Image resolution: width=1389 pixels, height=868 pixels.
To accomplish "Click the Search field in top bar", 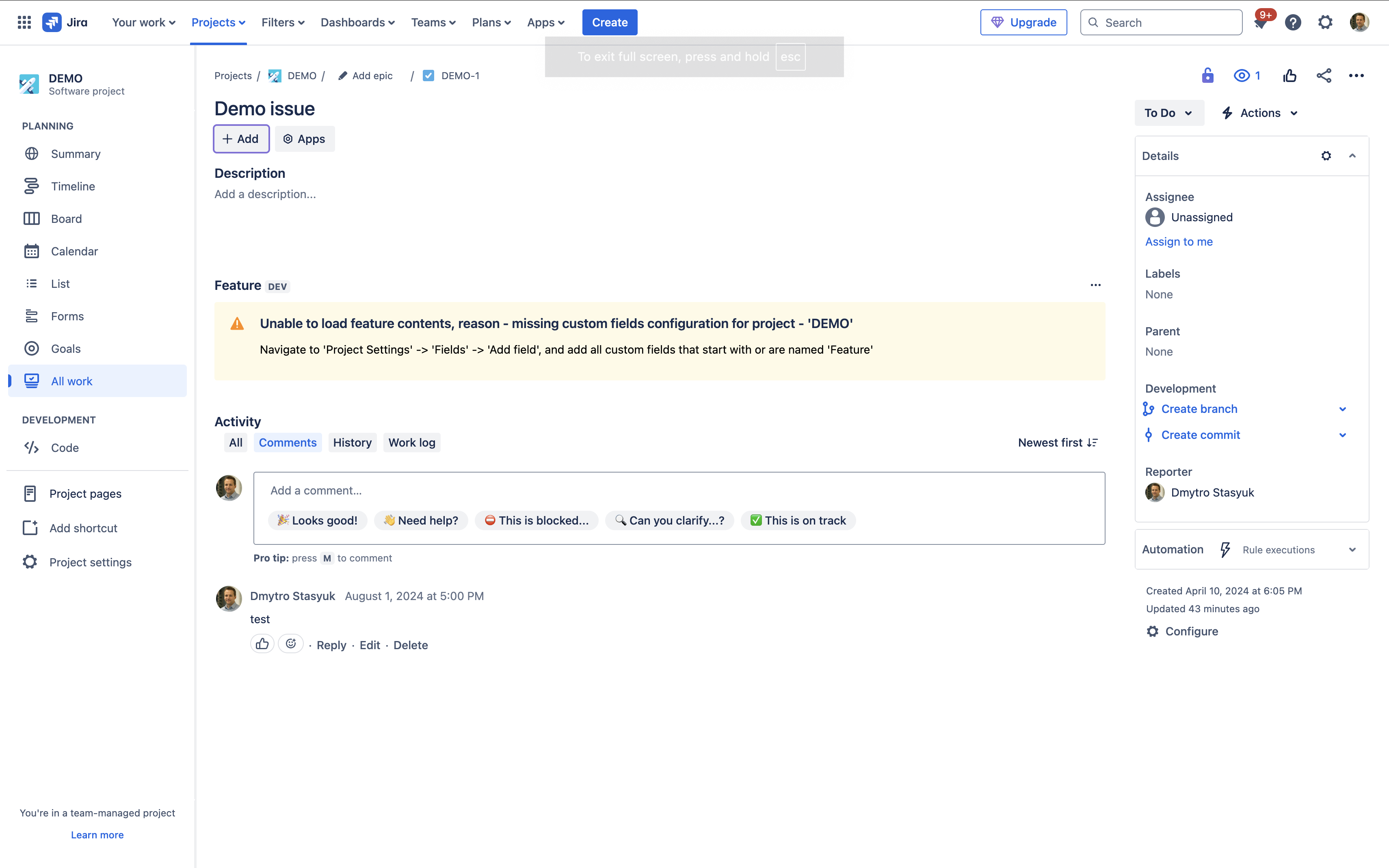I will coord(1161,22).
